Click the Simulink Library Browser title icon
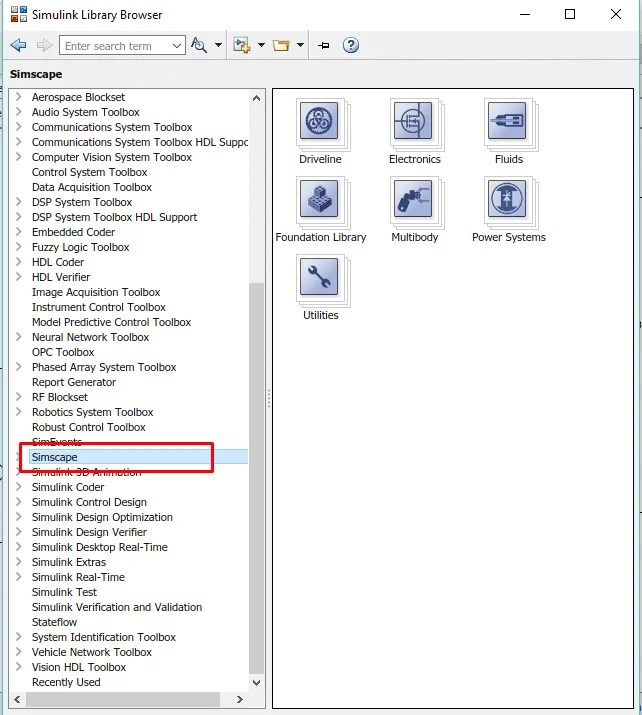The height and width of the screenshot is (715, 642). tap(19, 15)
